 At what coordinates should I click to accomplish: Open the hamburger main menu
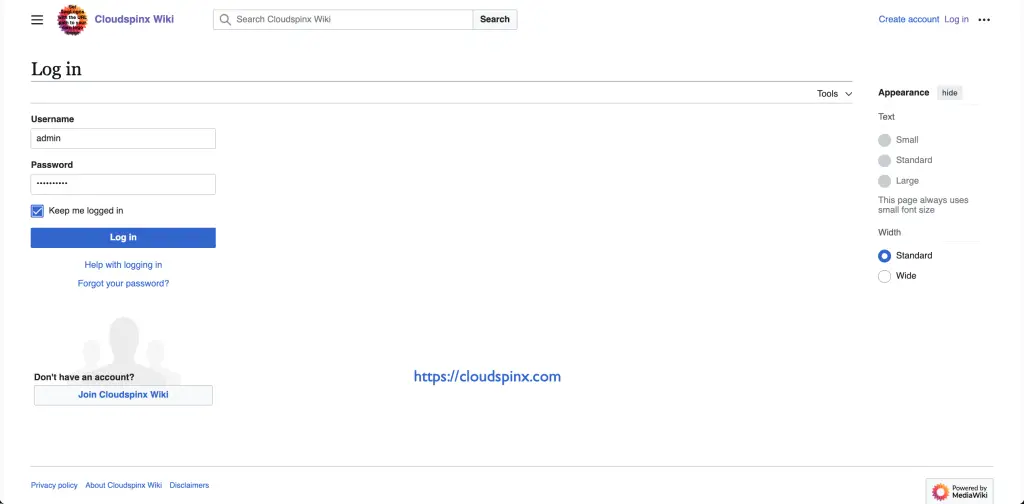[x=37, y=19]
